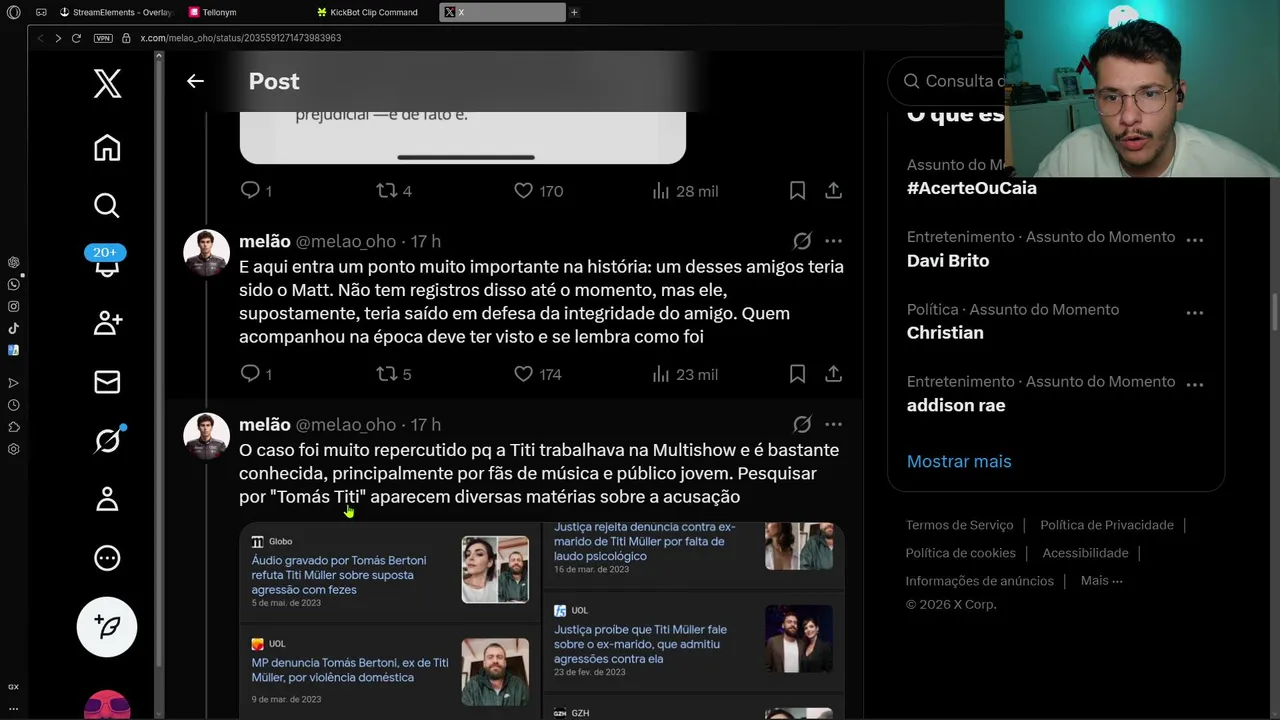Open Notifications bell showing 20+

pyautogui.click(x=106, y=263)
